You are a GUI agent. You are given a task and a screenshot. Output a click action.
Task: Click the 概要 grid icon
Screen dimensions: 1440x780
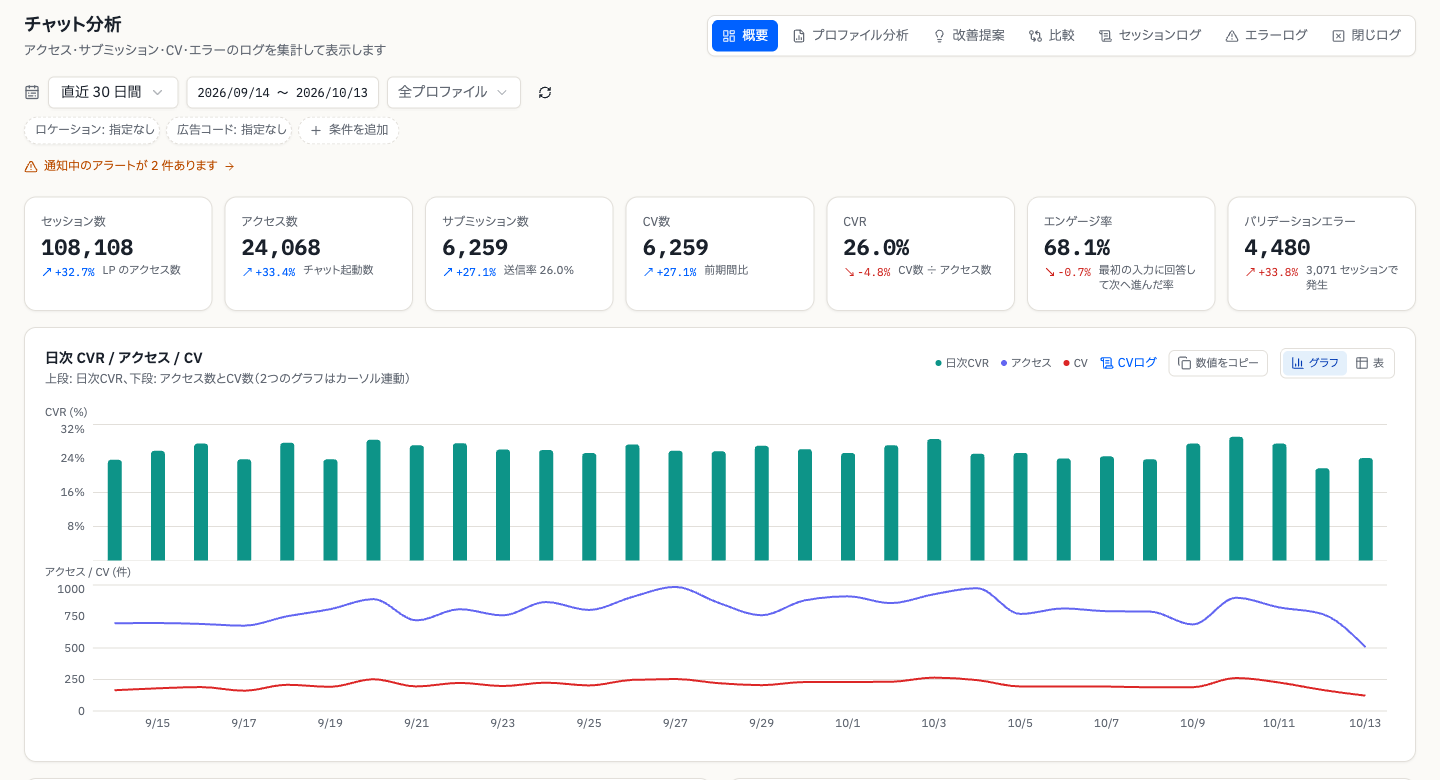pos(729,36)
